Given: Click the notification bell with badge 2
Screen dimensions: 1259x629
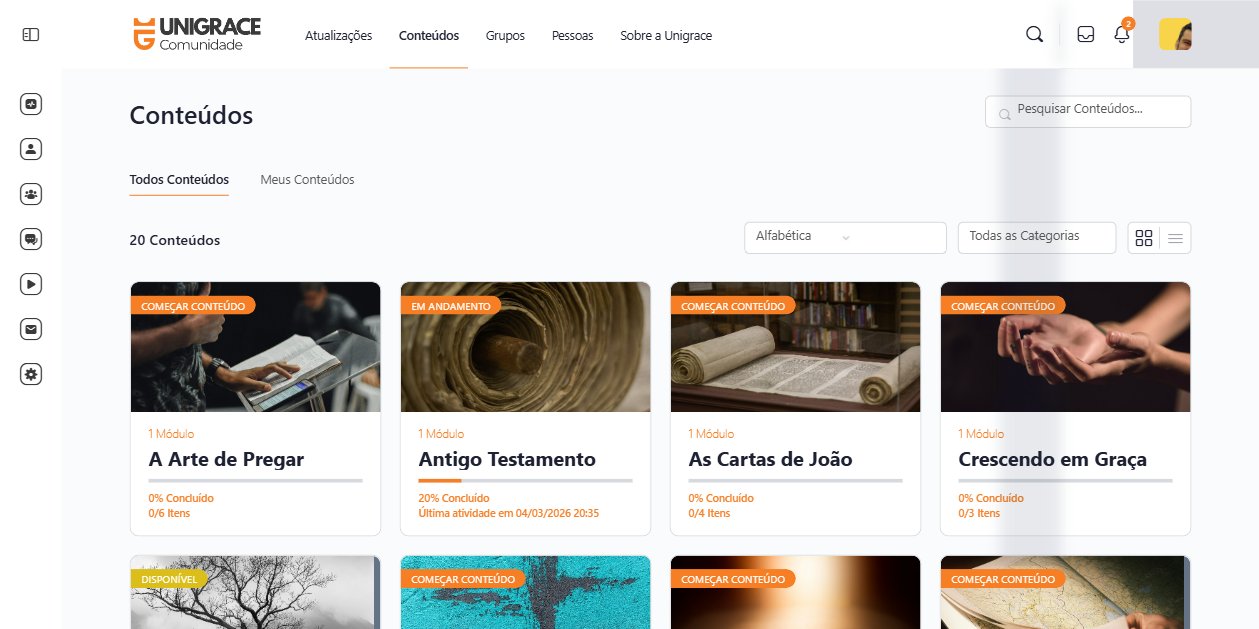Looking at the screenshot, I should (x=1121, y=33).
